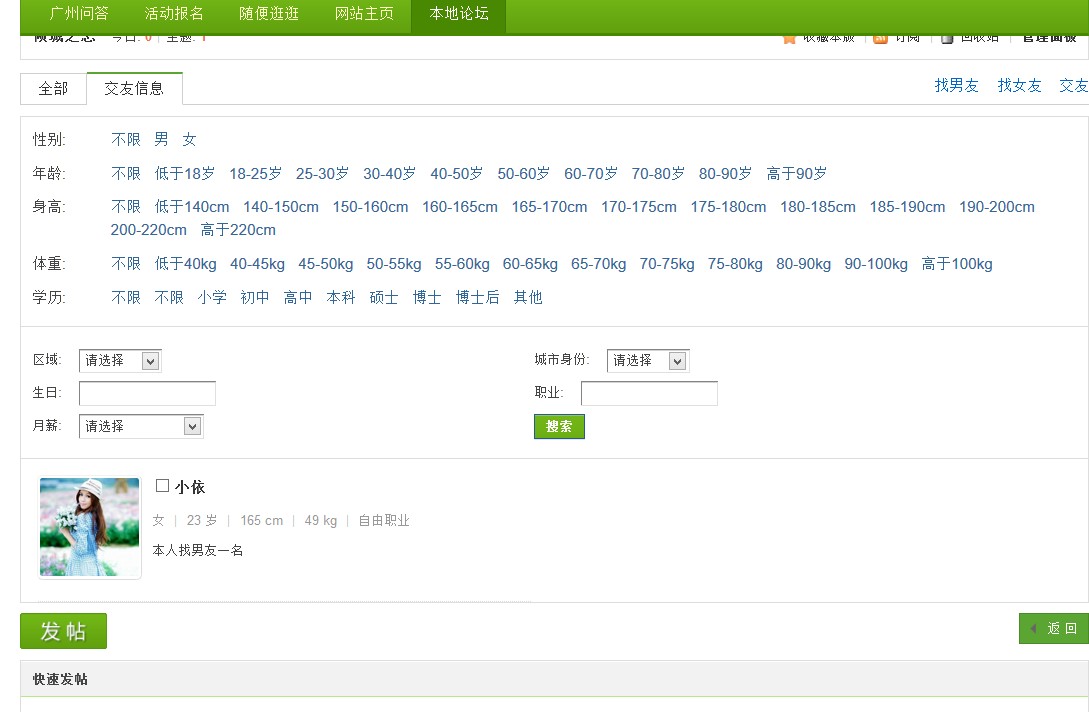Screen dimensions: 1089x712
Task: Open 本地论坛 in the top navigation
Action: tap(458, 14)
